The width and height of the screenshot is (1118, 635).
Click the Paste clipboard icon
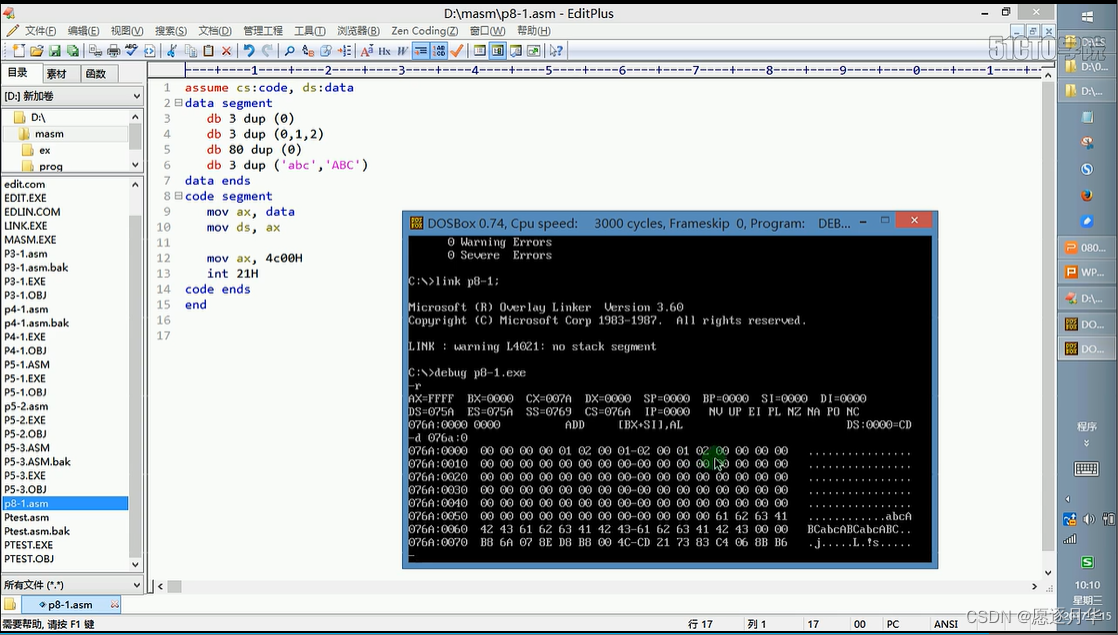tap(208, 51)
